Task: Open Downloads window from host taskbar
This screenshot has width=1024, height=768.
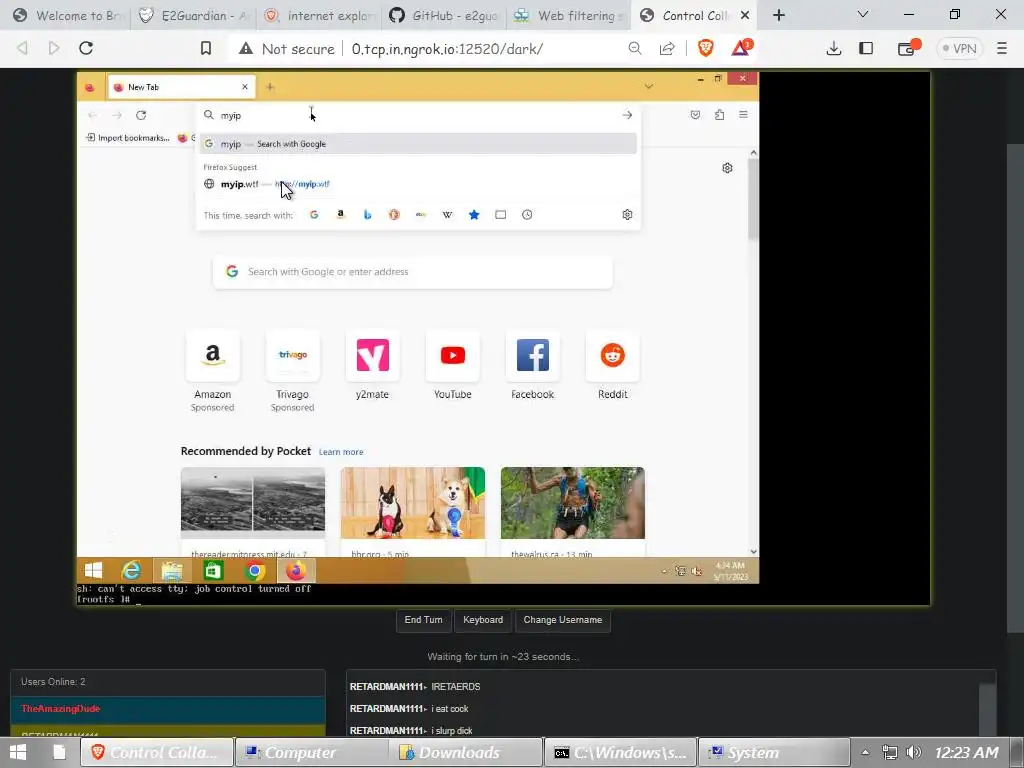Action: (466, 753)
